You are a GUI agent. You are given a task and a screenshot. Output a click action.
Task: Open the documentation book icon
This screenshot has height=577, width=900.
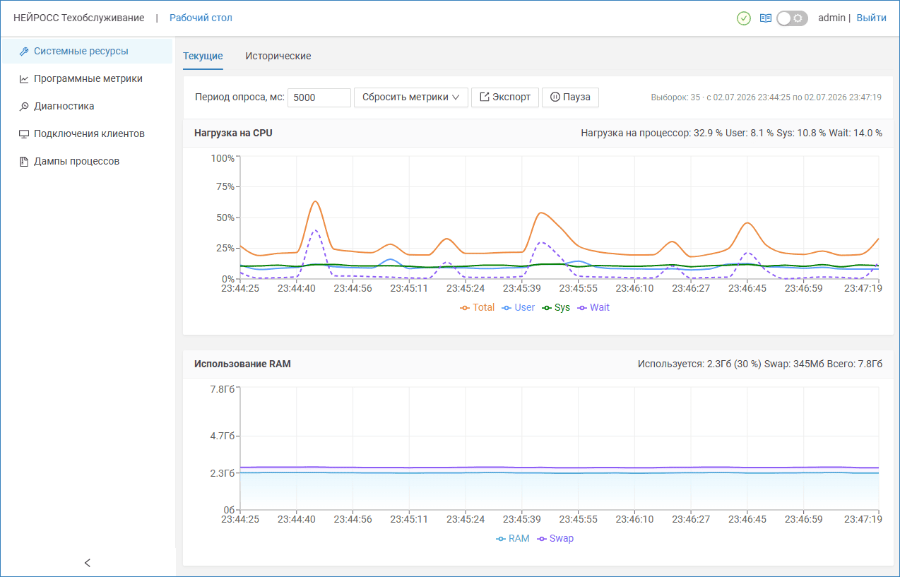click(x=765, y=18)
